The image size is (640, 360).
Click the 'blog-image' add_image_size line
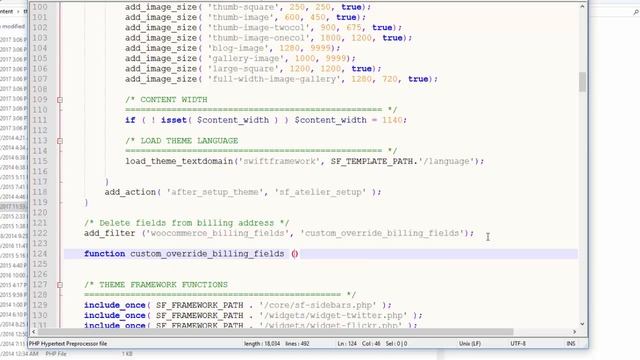click(233, 48)
